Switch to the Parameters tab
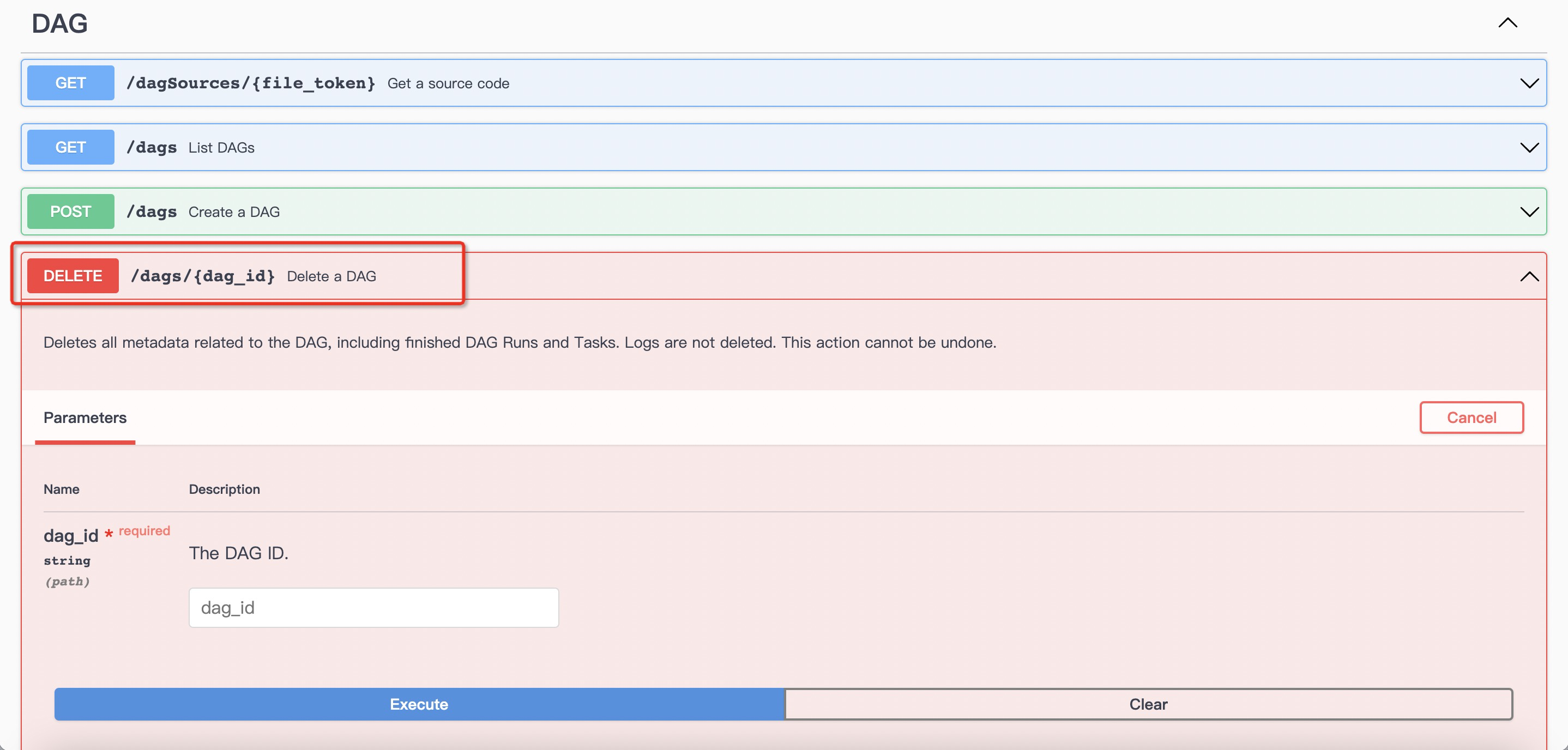This screenshot has height=750, width=1568. pyautogui.click(x=85, y=418)
